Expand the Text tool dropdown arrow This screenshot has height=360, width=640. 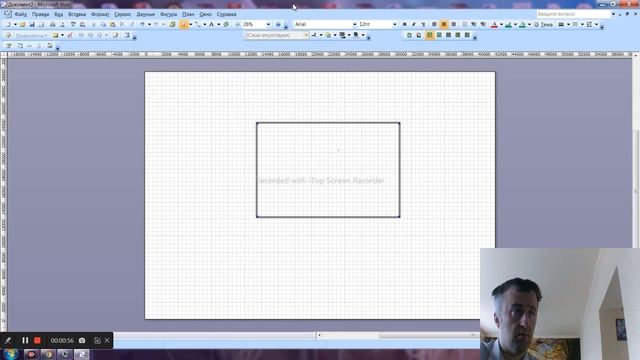[218, 24]
